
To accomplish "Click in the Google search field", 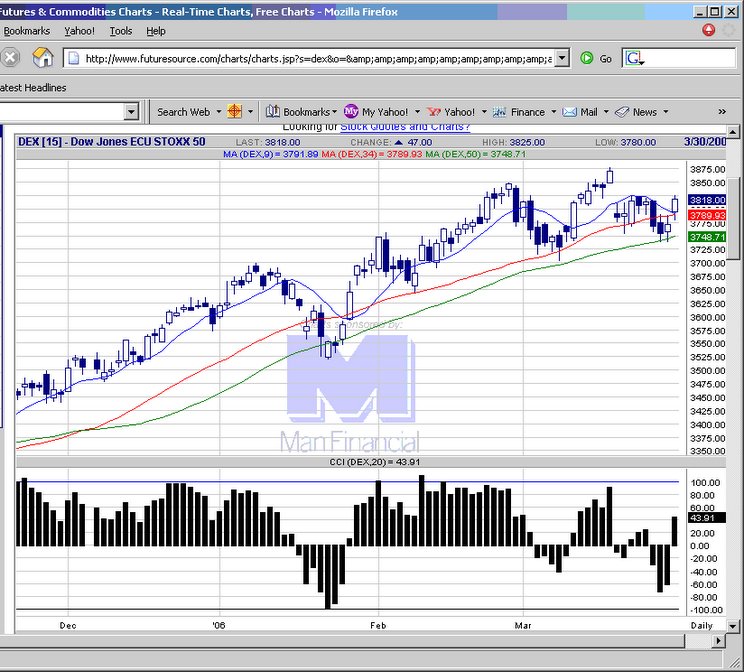I will pyautogui.click(x=690, y=58).
